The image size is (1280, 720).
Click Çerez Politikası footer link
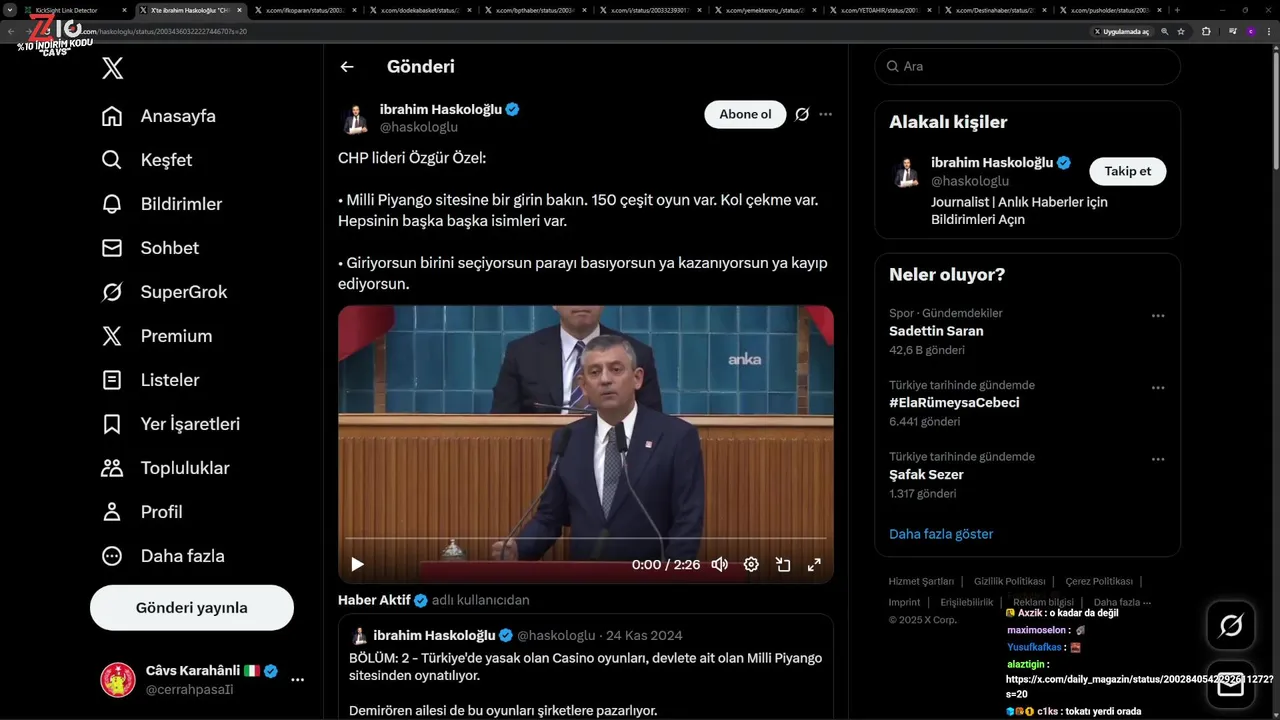tap(1098, 581)
